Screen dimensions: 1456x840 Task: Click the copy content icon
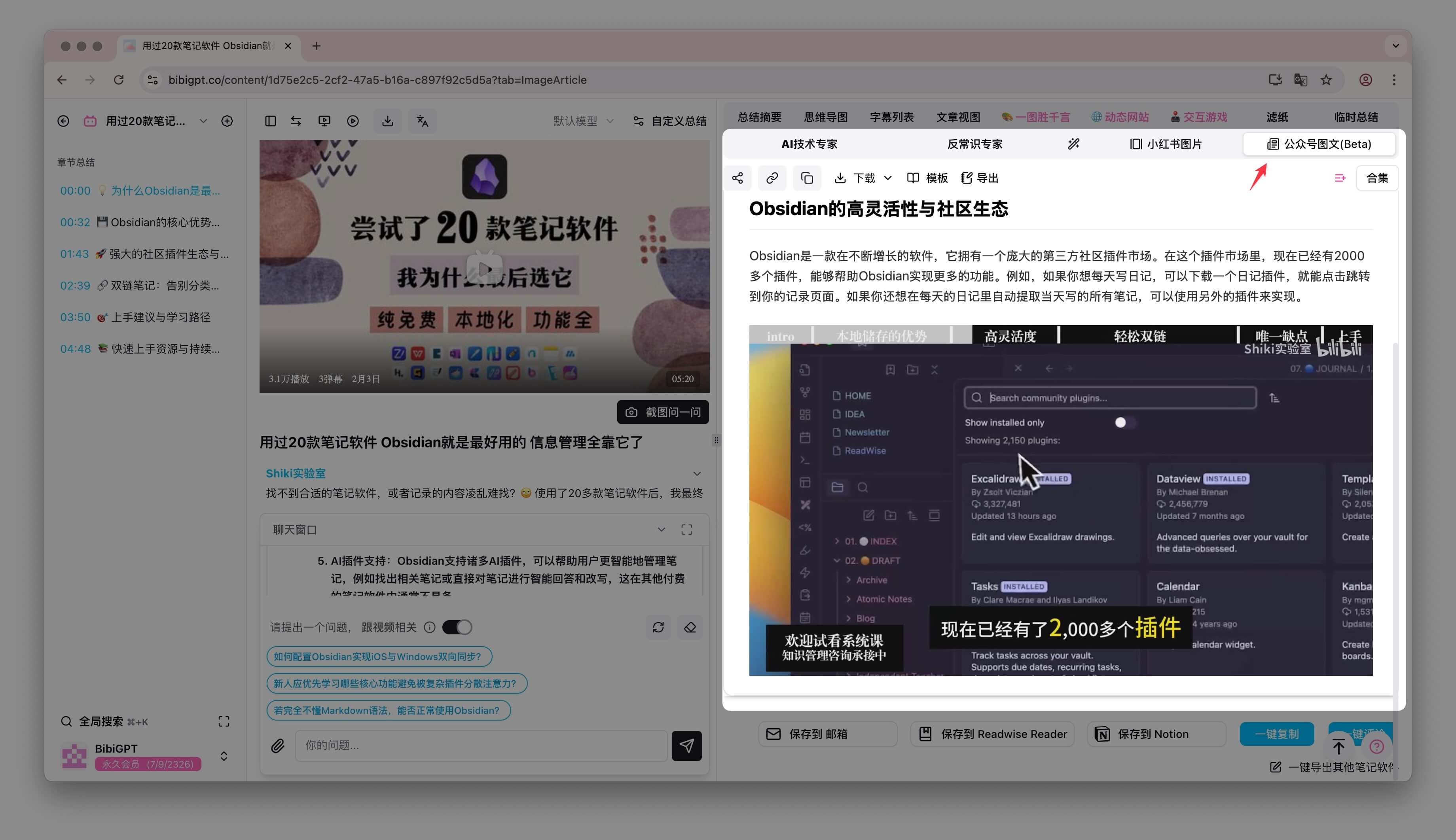pyautogui.click(x=807, y=178)
